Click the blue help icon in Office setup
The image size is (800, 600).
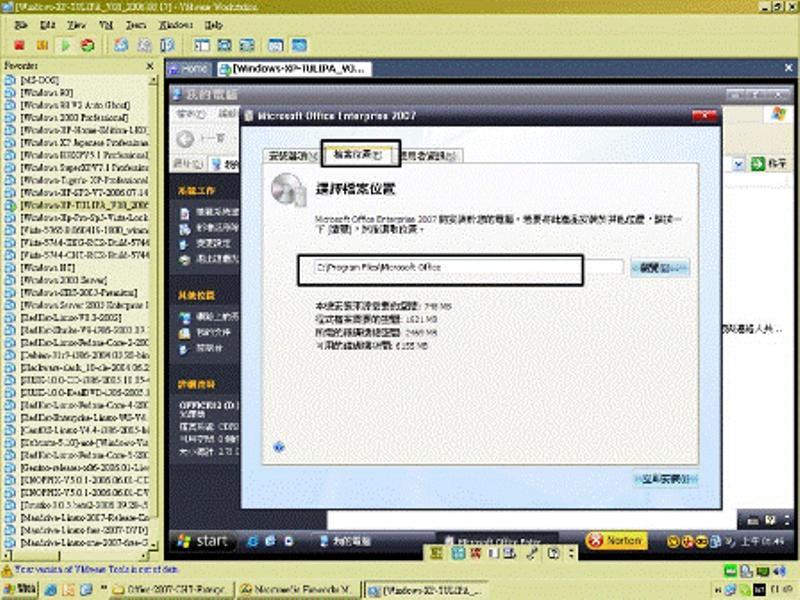279,447
